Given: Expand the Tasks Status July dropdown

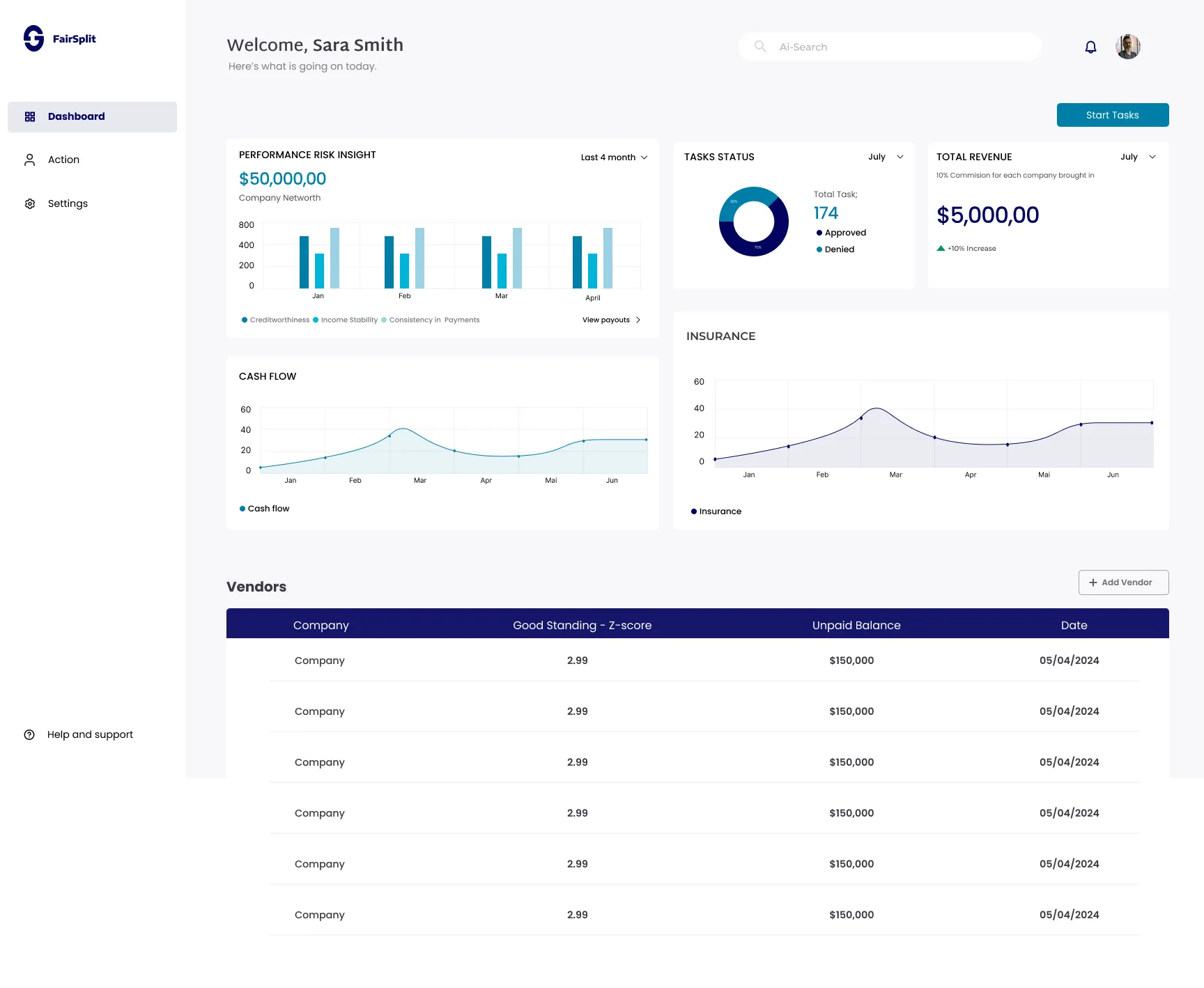Looking at the screenshot, I should click(886, 157).
